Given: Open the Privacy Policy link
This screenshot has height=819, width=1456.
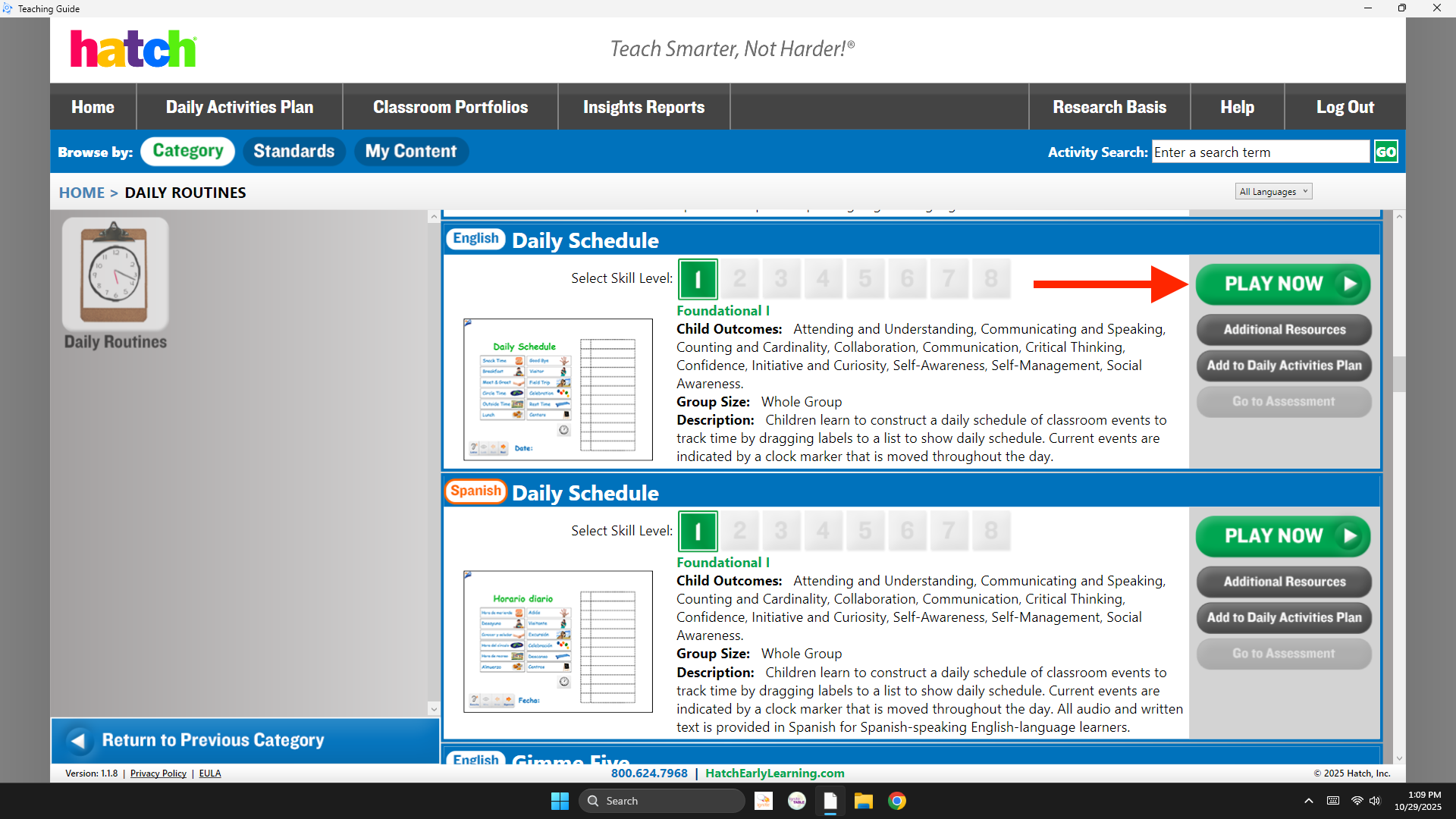Looking at the screenshot, I should (x=158, y=773).
